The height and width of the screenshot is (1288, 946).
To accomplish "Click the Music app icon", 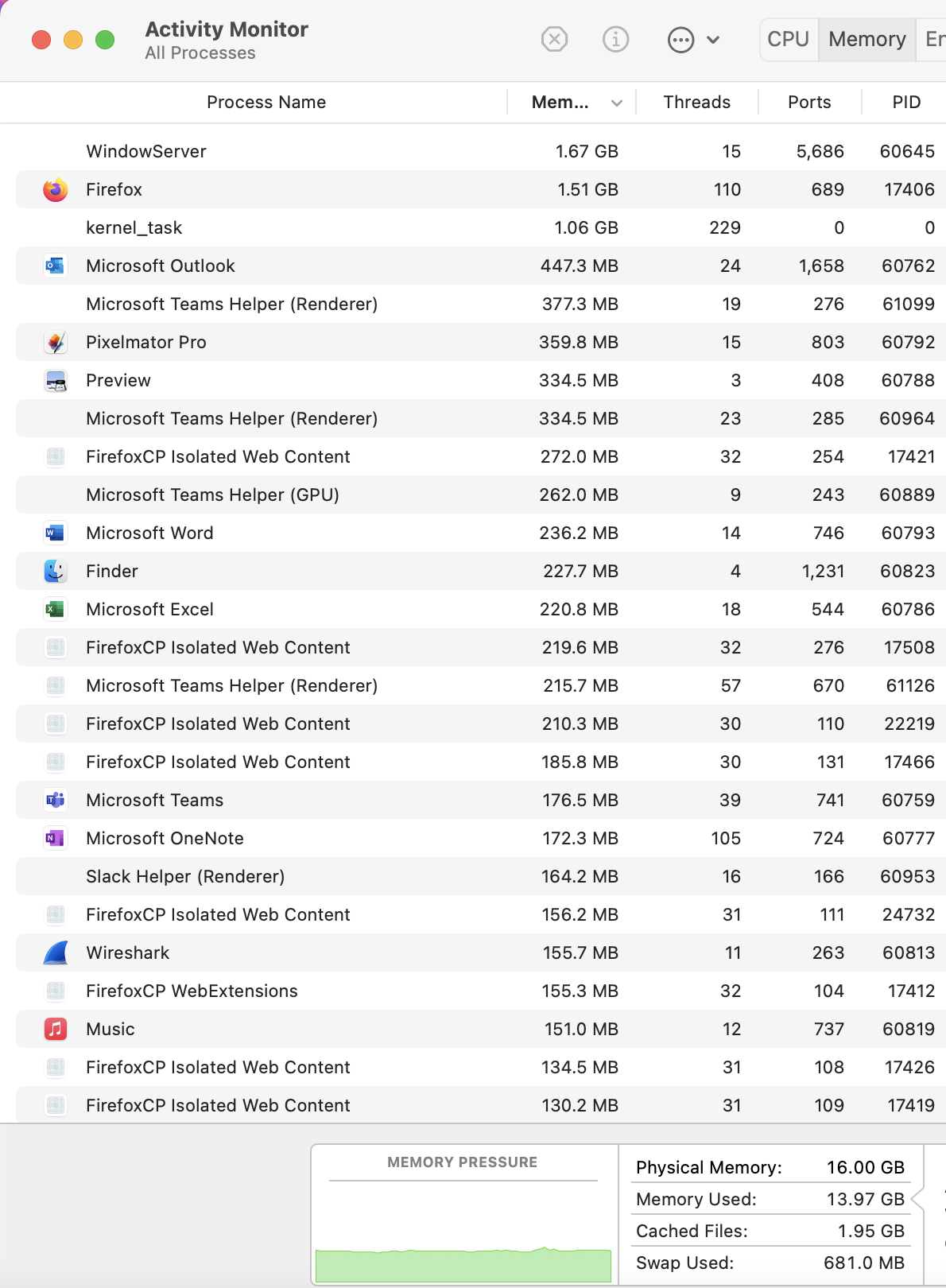I will click(x=55, y=1029).
